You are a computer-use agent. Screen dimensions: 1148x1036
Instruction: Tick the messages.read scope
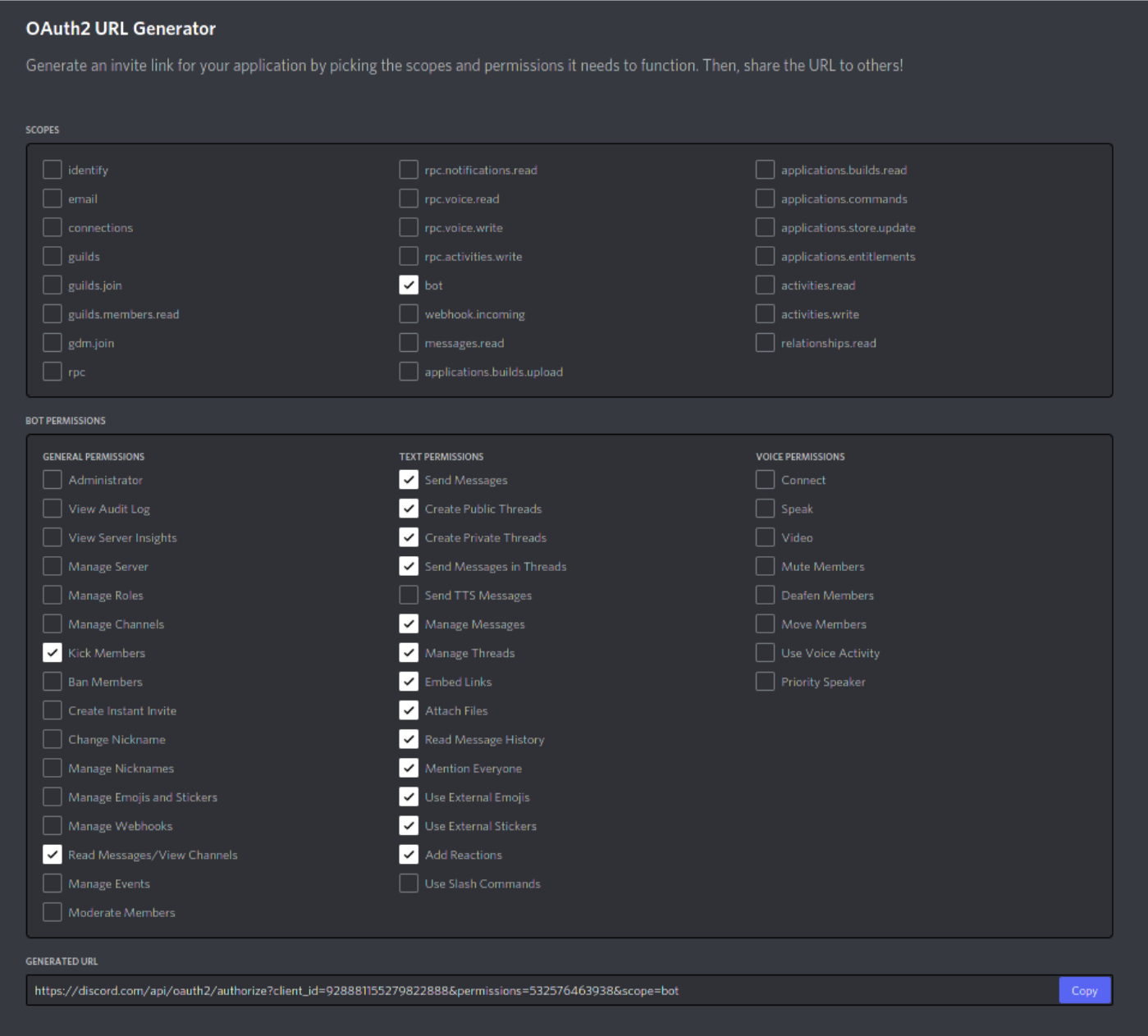[409, 342]
